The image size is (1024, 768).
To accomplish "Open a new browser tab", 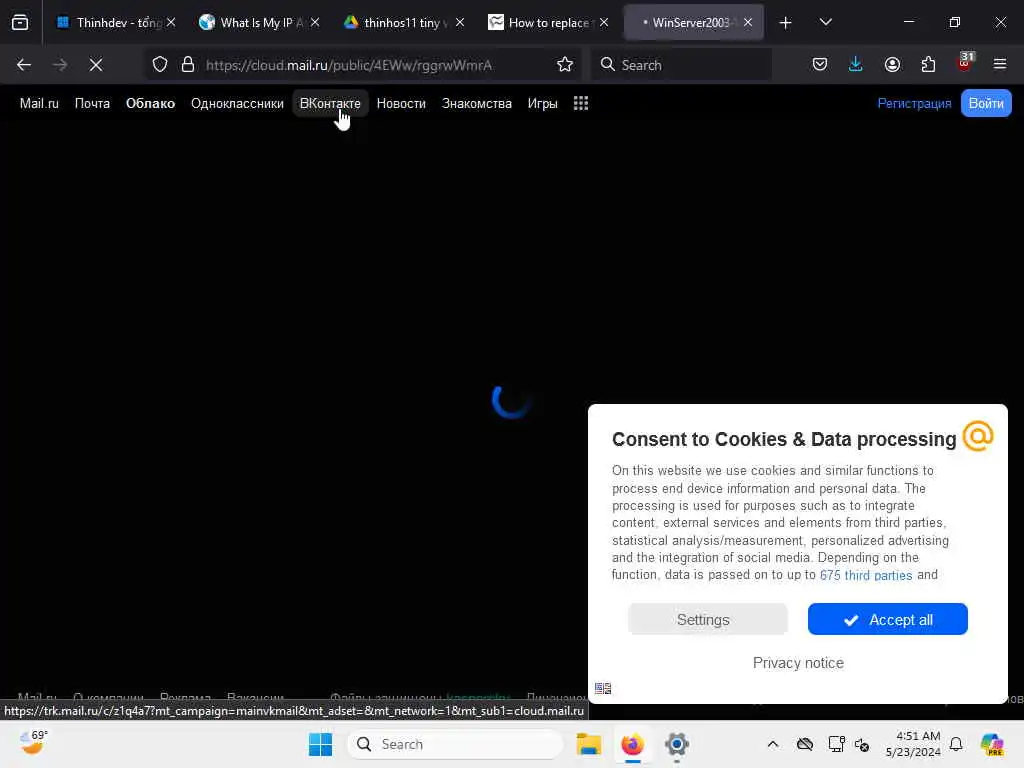I will (786, 23).
